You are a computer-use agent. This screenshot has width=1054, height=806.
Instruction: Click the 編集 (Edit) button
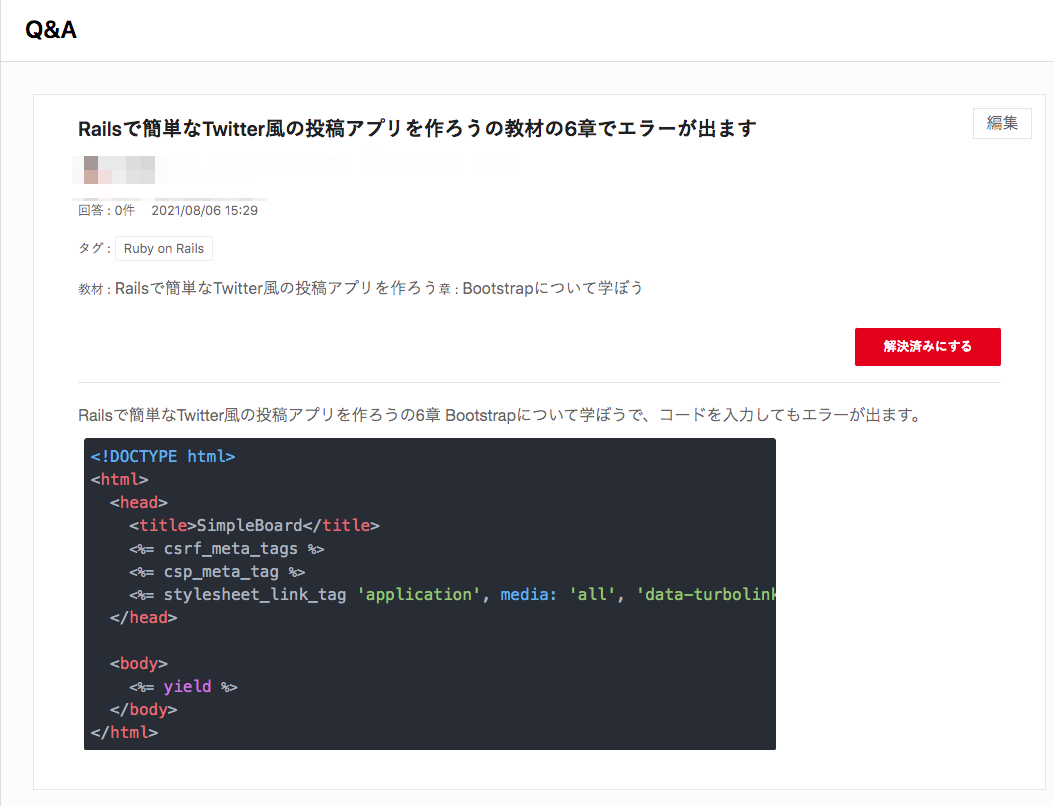coord(1002,123)
